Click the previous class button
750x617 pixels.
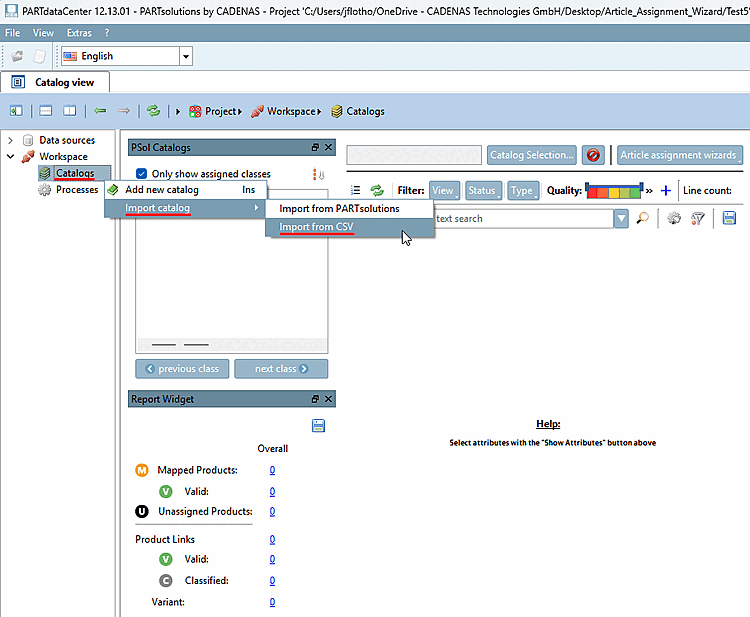coord(182,369)
